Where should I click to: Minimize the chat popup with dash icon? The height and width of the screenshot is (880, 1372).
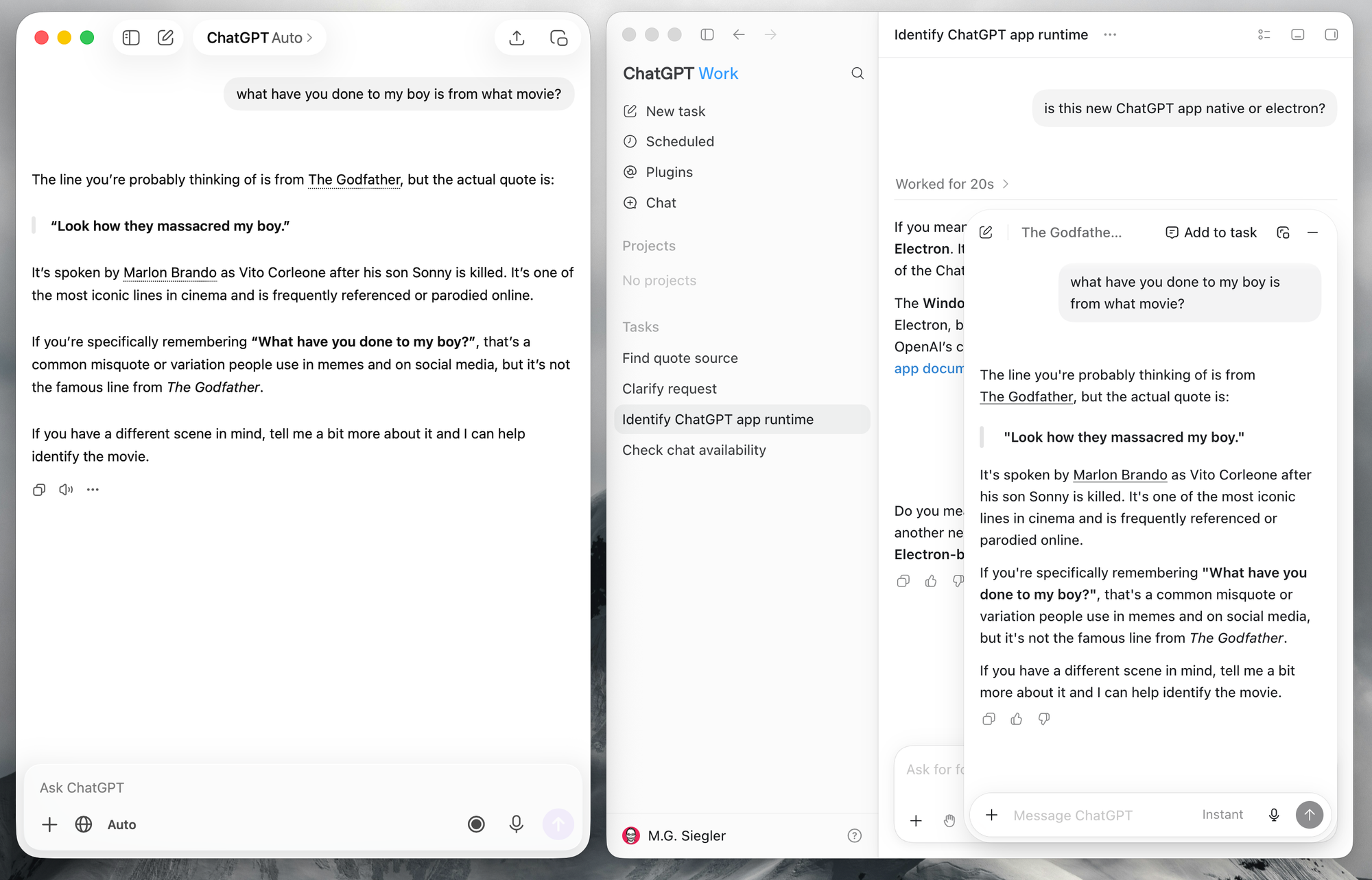(1312, 233)
